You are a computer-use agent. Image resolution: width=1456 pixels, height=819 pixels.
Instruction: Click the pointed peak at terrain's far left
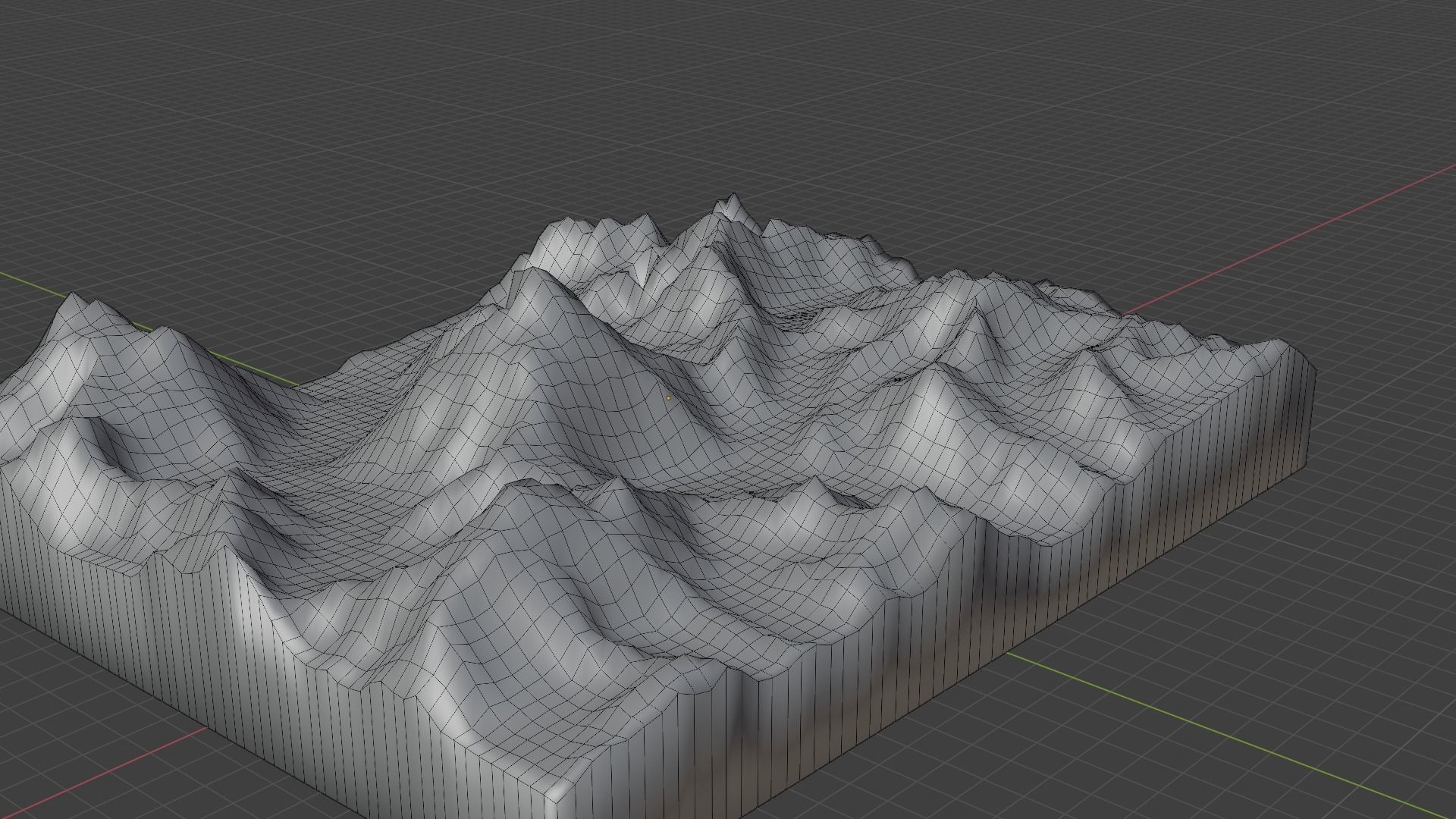coord(73,296)
